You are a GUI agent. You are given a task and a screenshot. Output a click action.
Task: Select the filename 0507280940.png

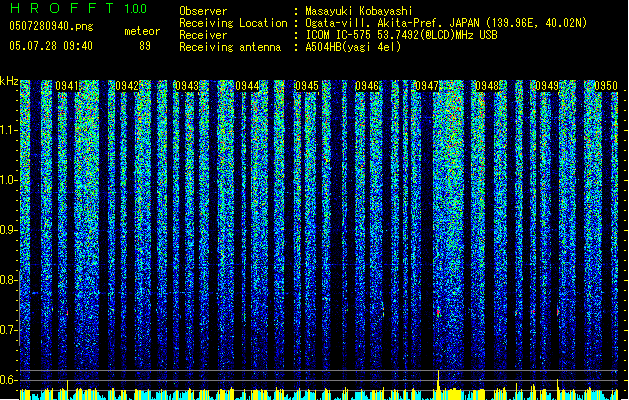tap(51, 27)
